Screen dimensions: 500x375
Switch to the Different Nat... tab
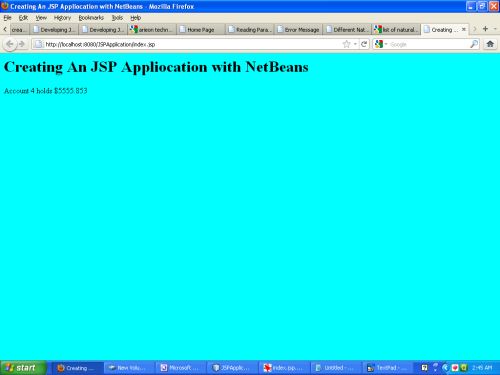point(347,30)
